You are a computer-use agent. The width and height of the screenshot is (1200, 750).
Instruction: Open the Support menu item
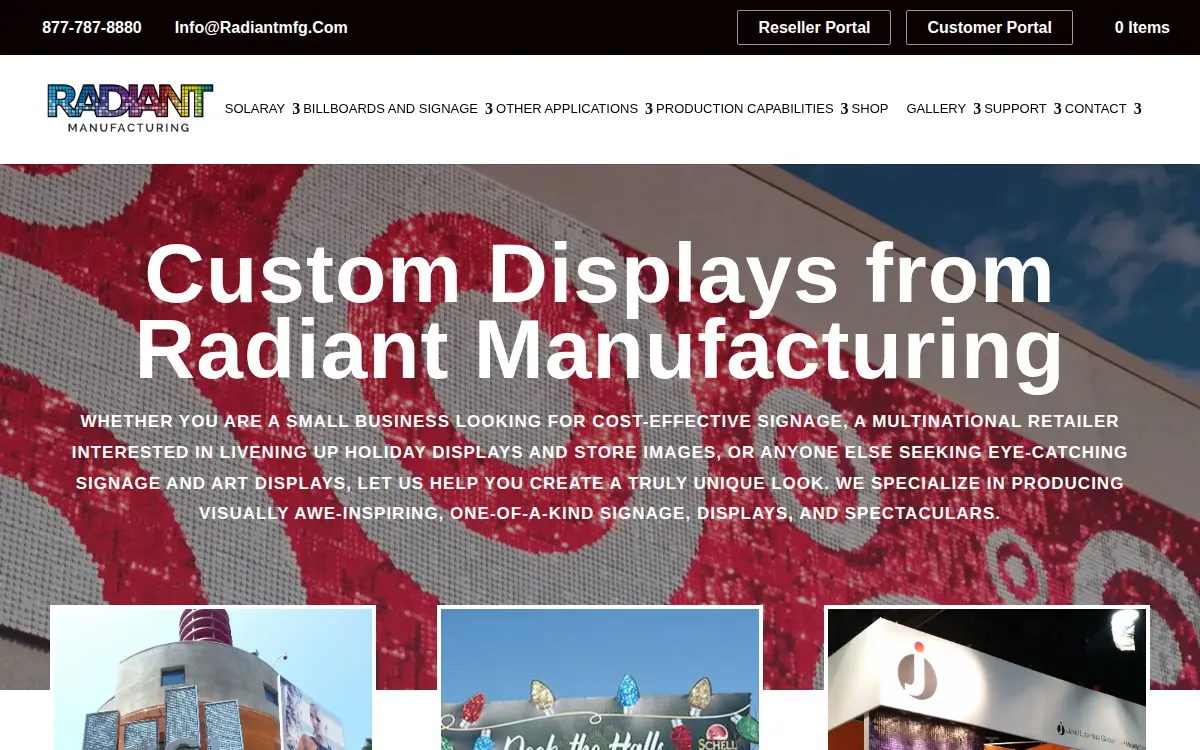[x=1015, y=109]
